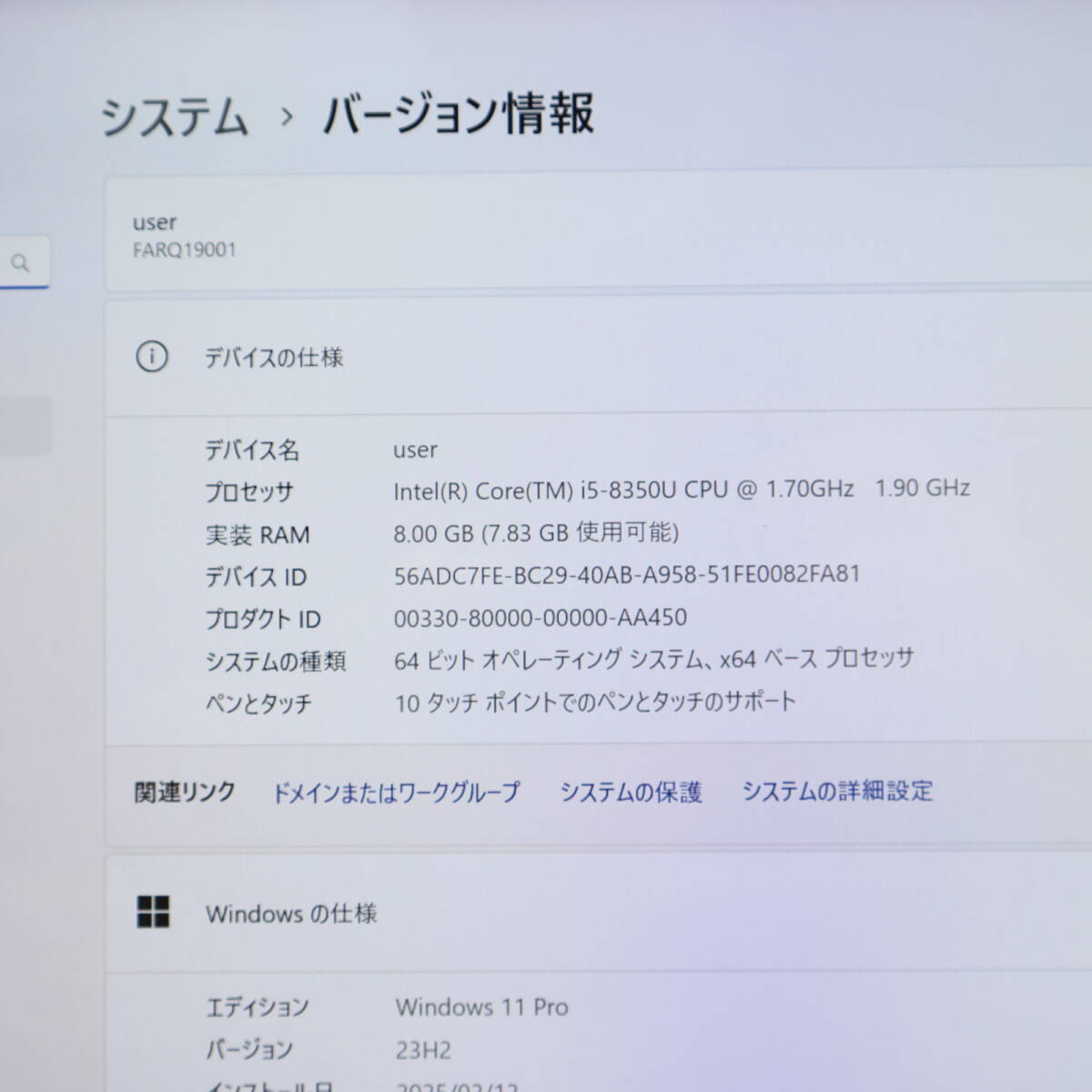Select the device ID 56ADC7FE-BC29-40AB-A958-51FE0082FA81

pyautogui.click(x=626, y=575)
